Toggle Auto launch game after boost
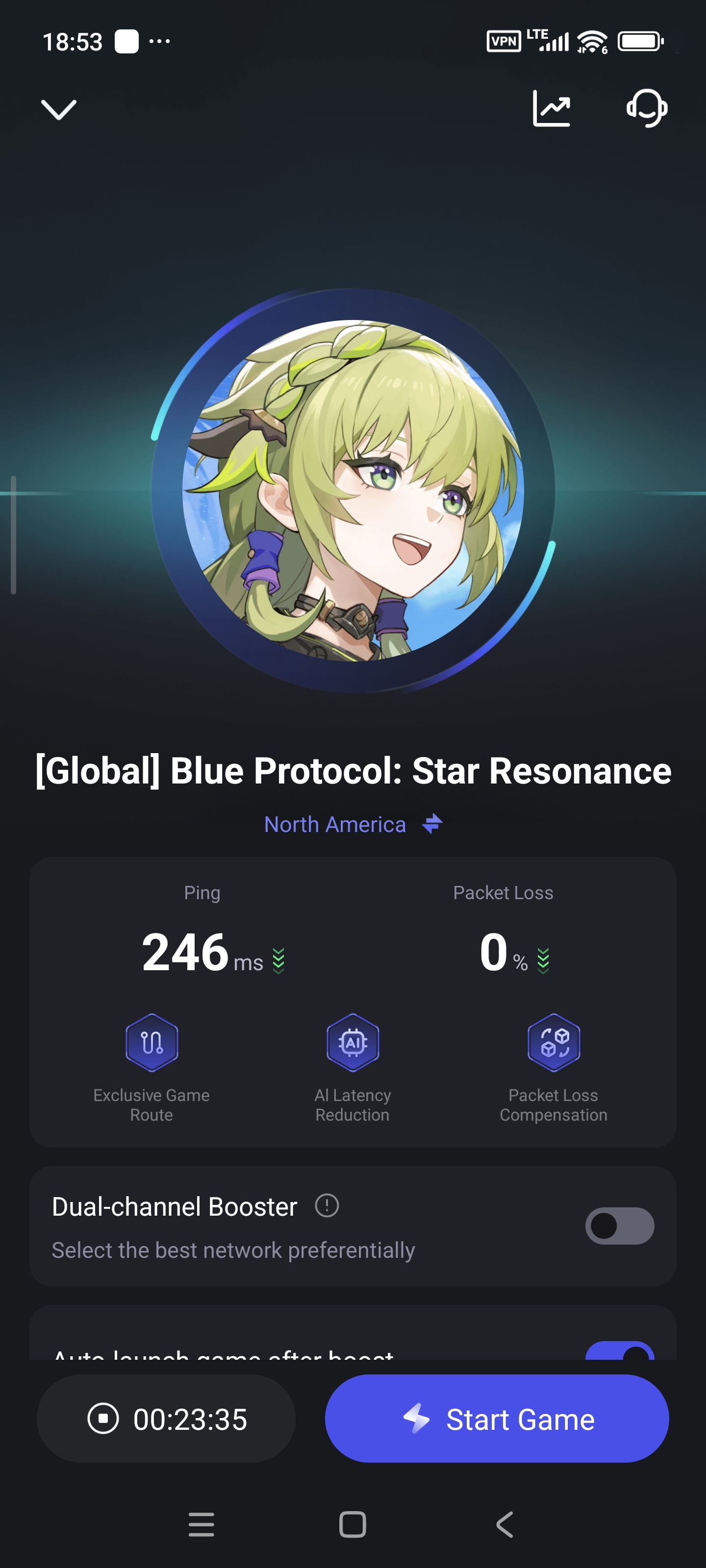 click(x=620, y=1351)
